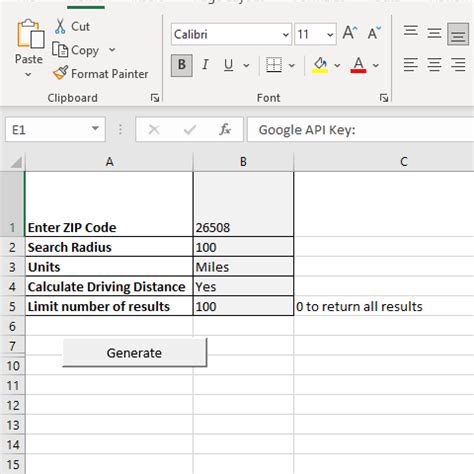Viewport: 474px width, 474px height.
Task: Select row 2 header
Action: pyautogui.click(x=12, y=247)
